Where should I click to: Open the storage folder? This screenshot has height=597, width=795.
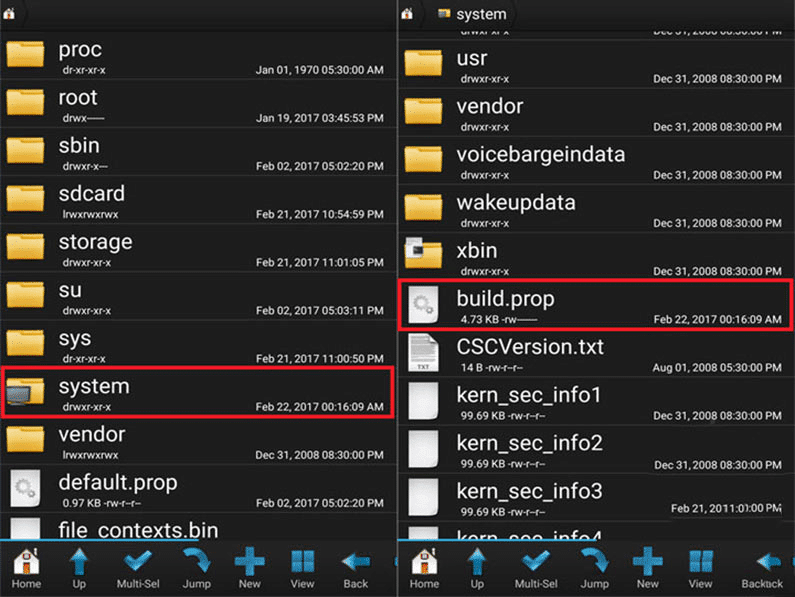pyautogui.click(x=199, y=249)
